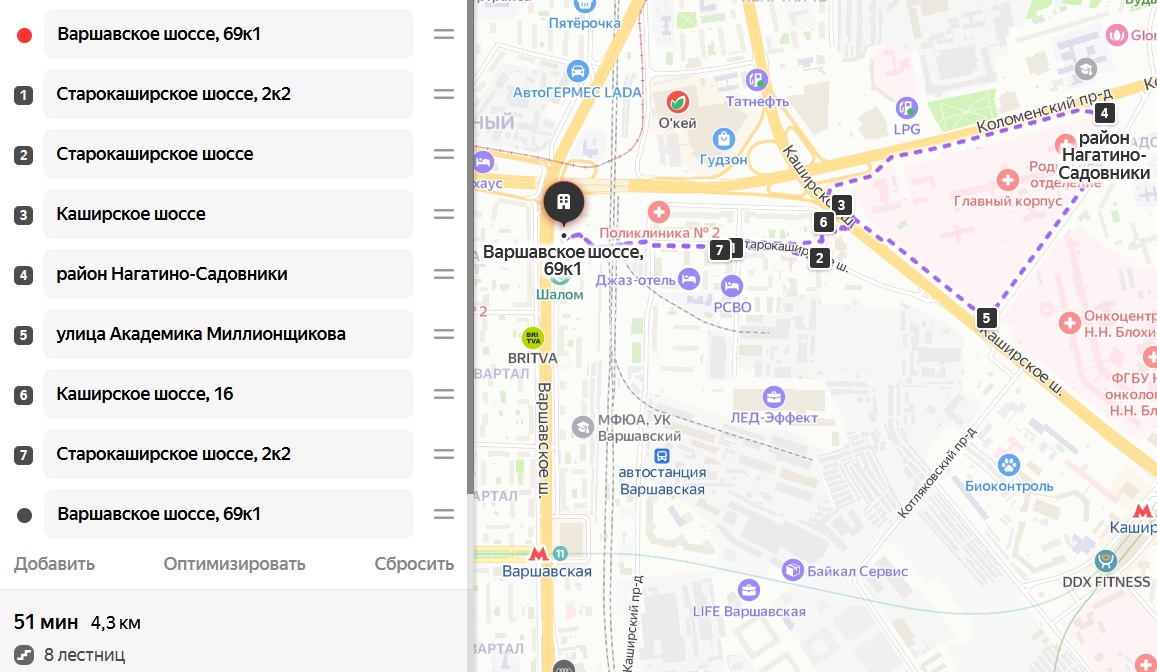Open the РСВО hotel icon

click(x=731, y=285)
